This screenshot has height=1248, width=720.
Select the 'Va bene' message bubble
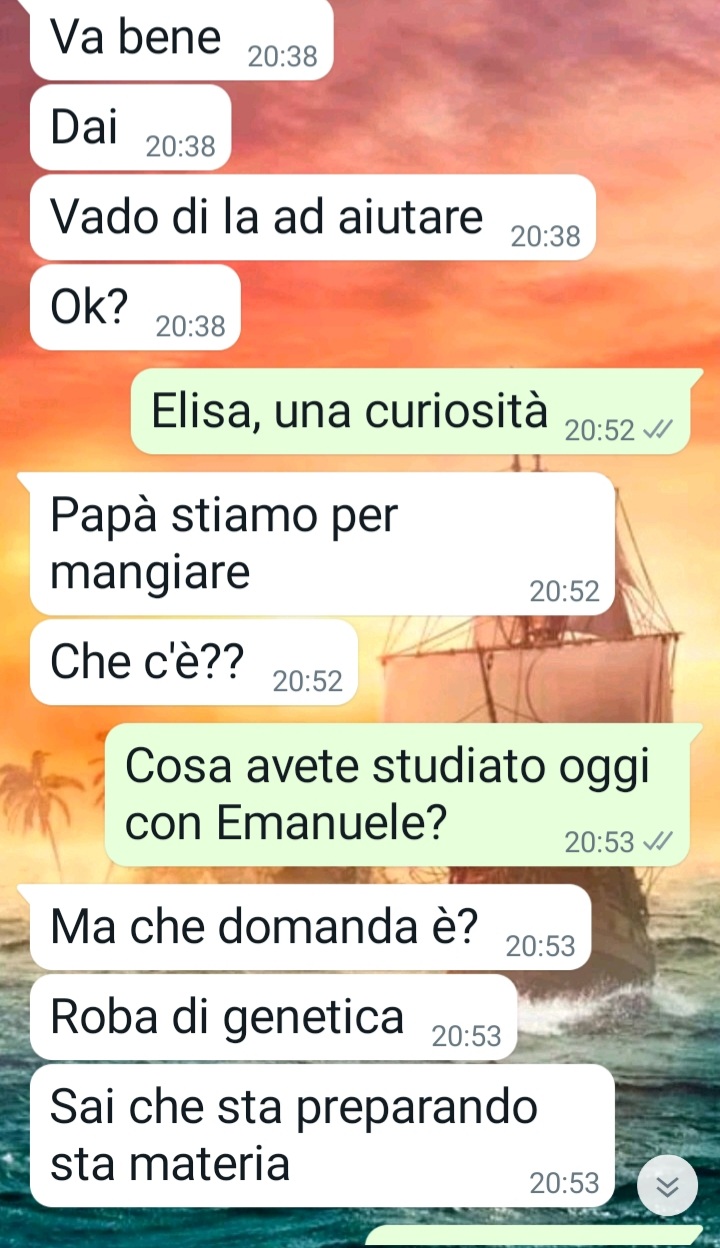coord(182,40)
